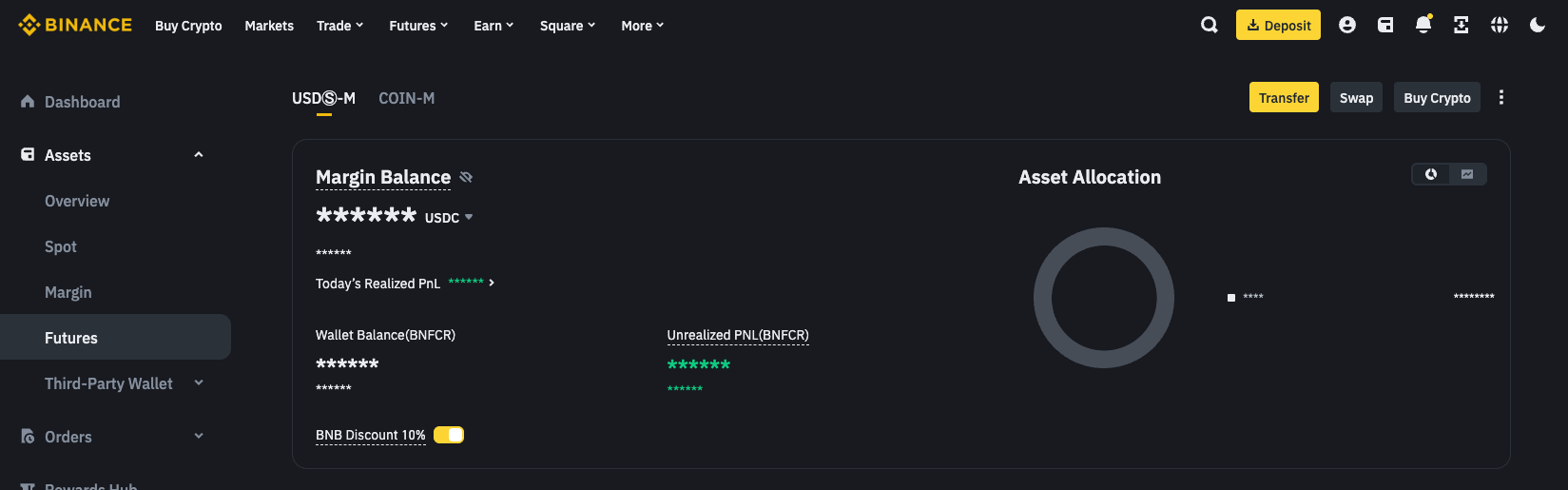
Task: Expand the Third-Party Wallet section
Action: click(x=199, y=383)
